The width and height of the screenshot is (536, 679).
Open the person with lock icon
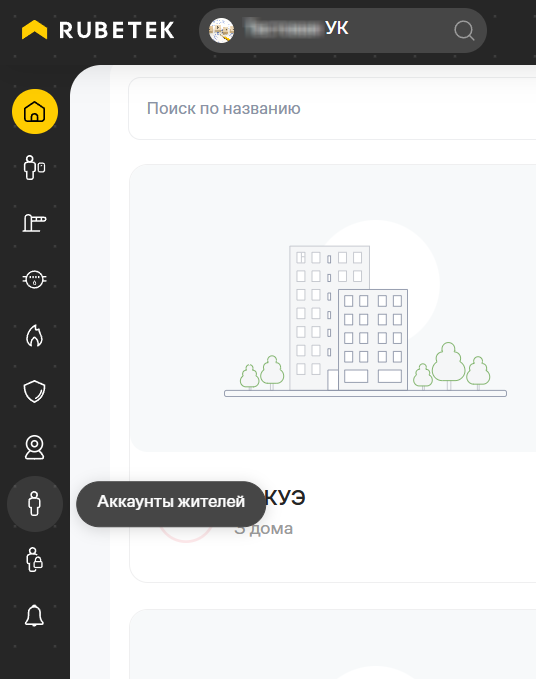pyautogui.click(x=35, y=559)
